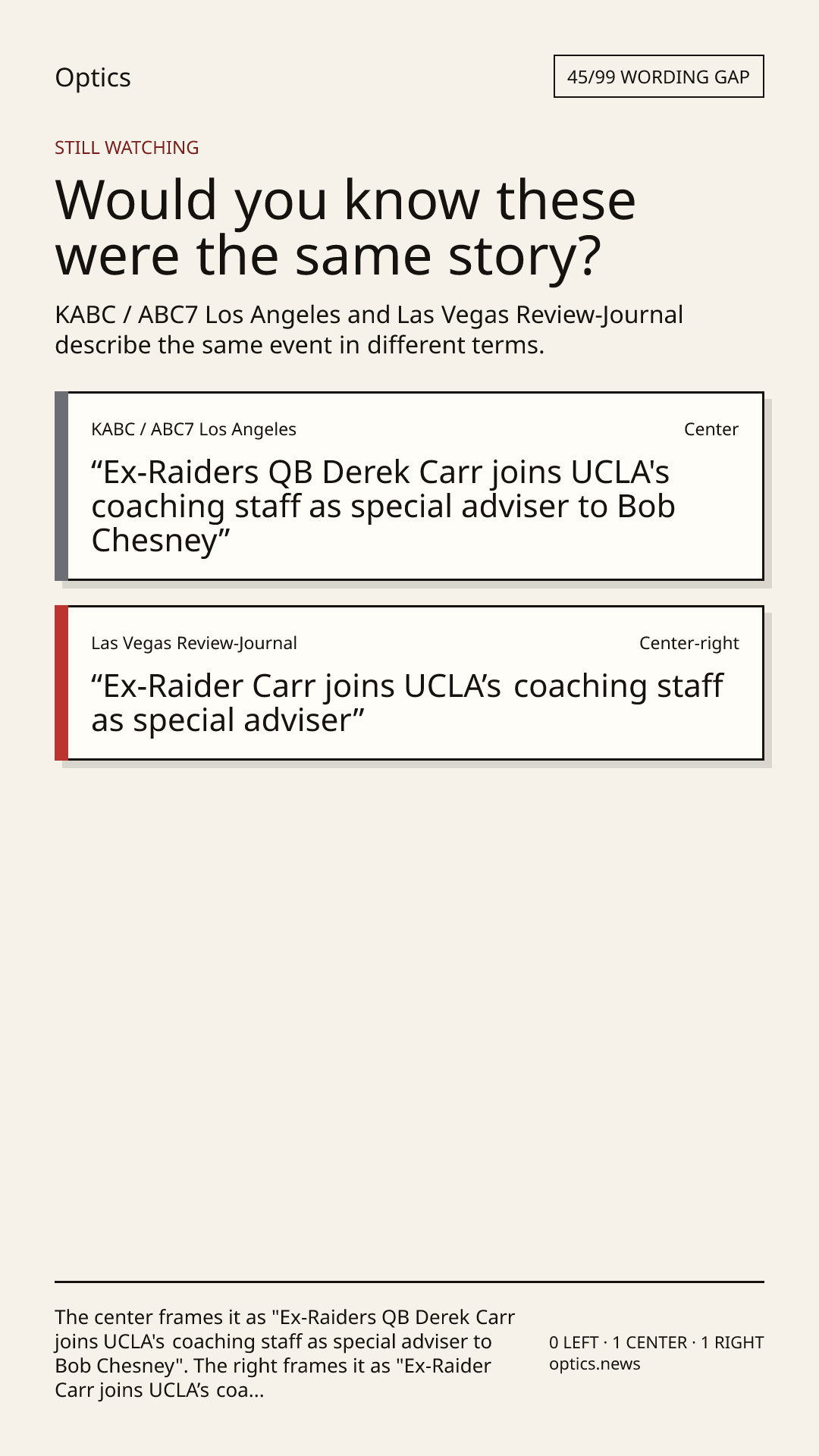
Task: Click the footer divider line
Action: click(409, 1282)
